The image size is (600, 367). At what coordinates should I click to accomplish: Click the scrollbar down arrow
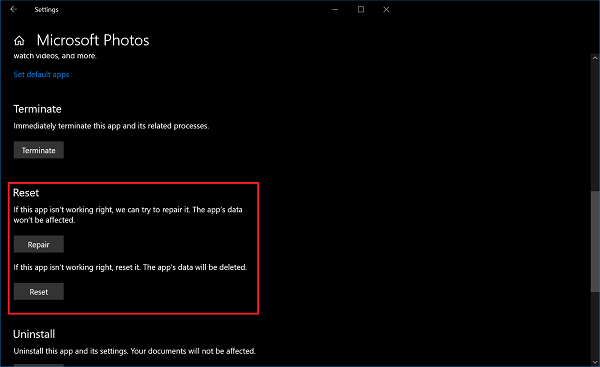point(595,362)
